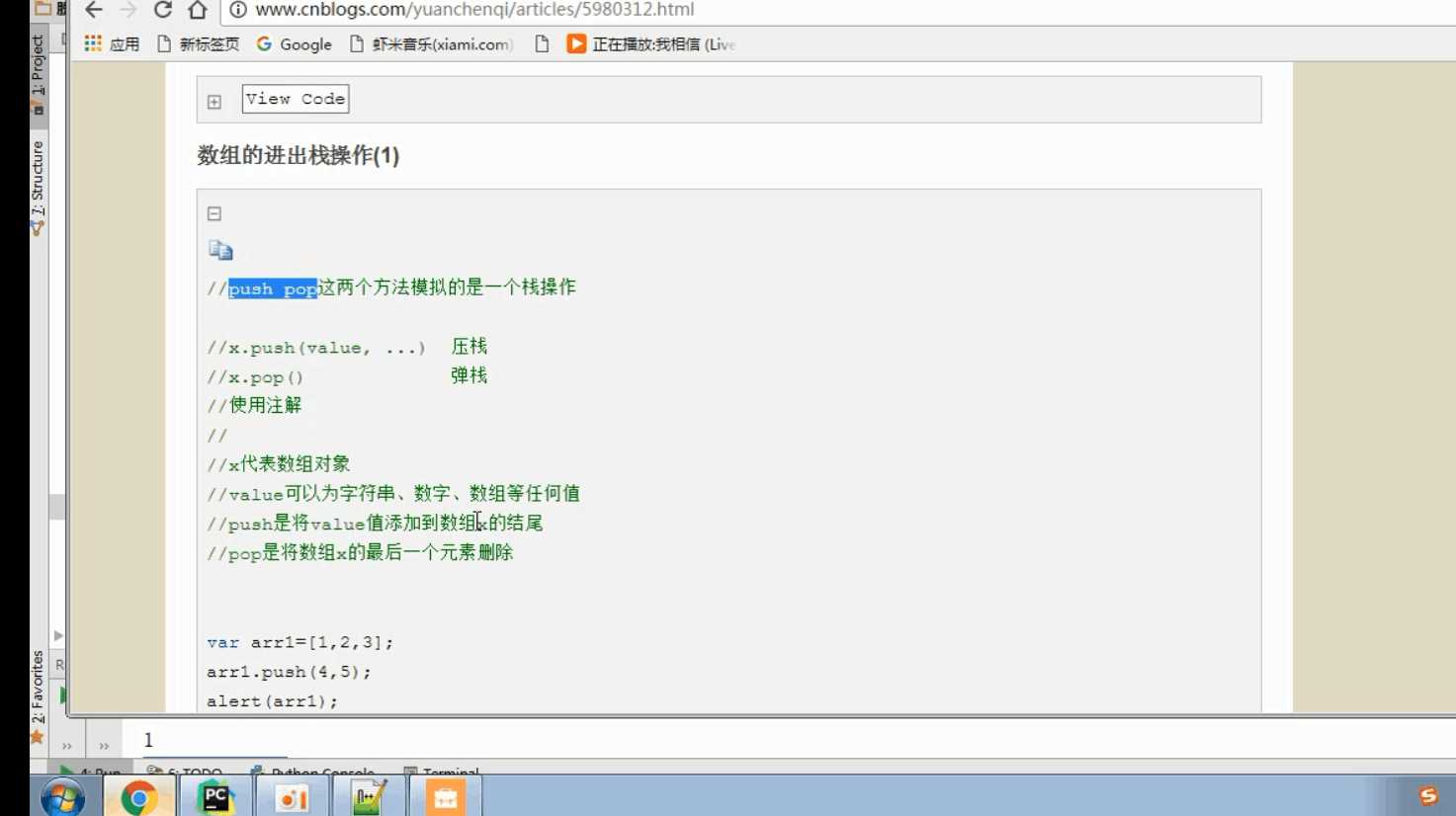Screen dimensions: 1456x816
Task: Go back to the previous browser page
Action: [x=93, y=10]
